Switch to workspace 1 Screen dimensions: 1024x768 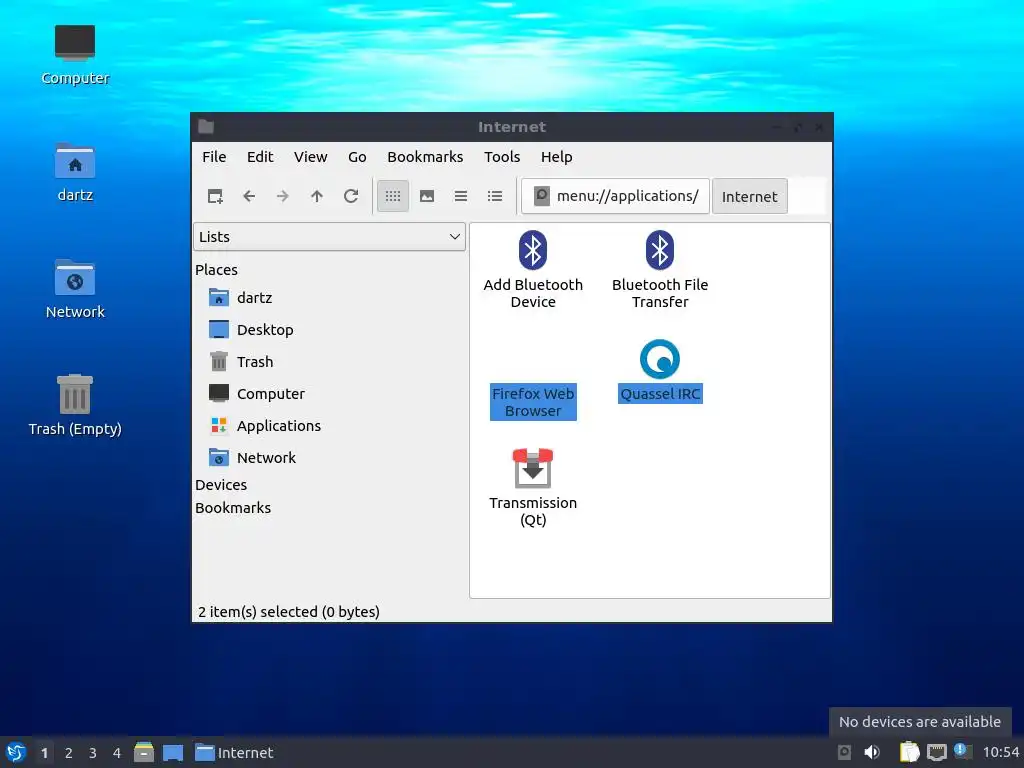pos(44,753)
